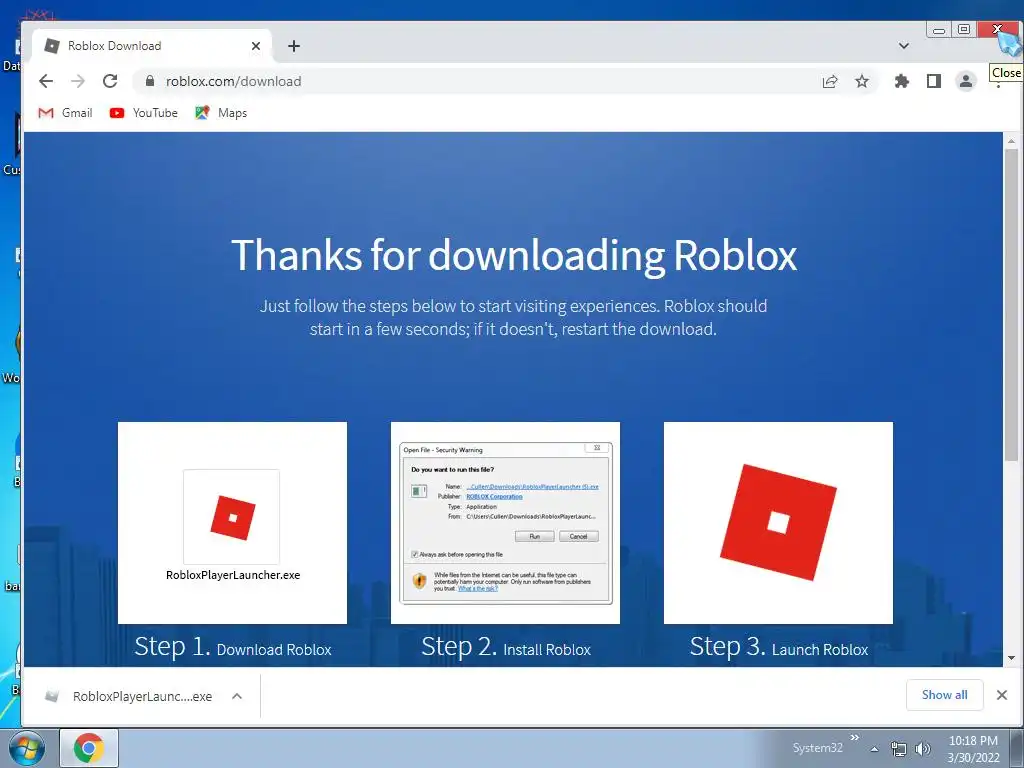Click the Thanks for downloading Roblox heading
Image resolution: width=1024 pixels, height=768 pixels.
point(514,255)
